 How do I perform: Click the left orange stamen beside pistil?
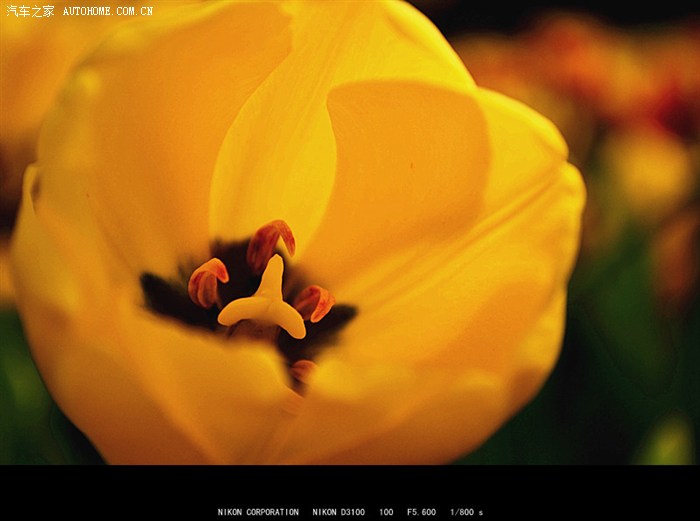click(208, 281)
